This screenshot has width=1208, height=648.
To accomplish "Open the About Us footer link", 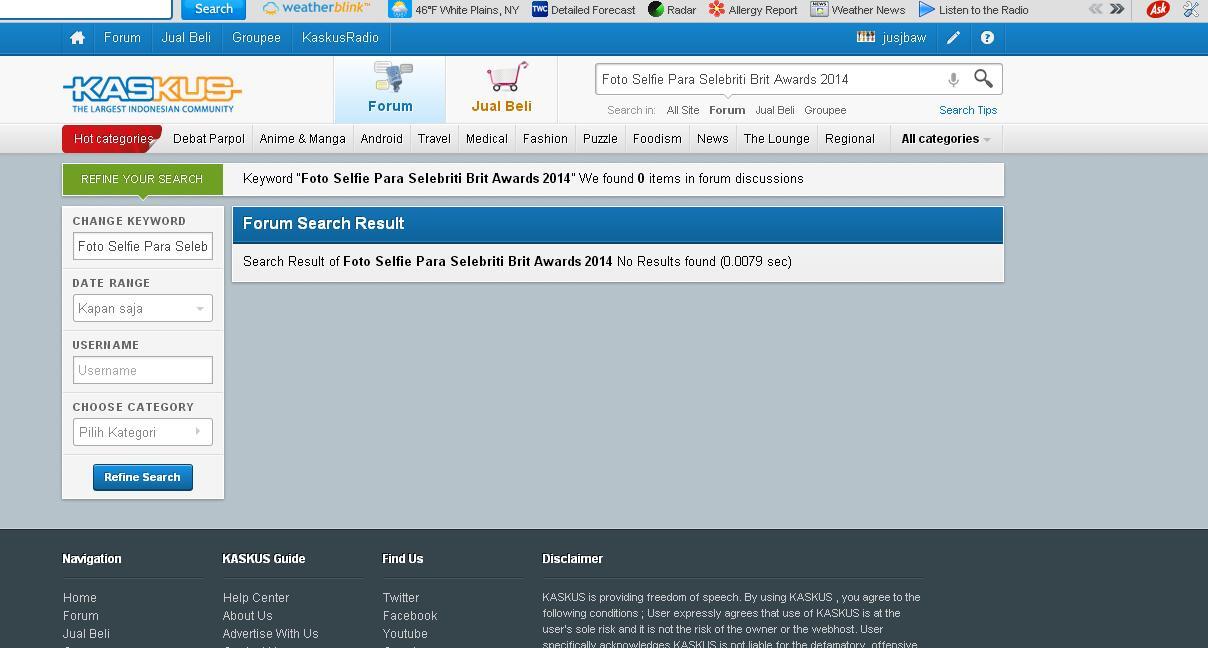I will [x=247, y=616].
